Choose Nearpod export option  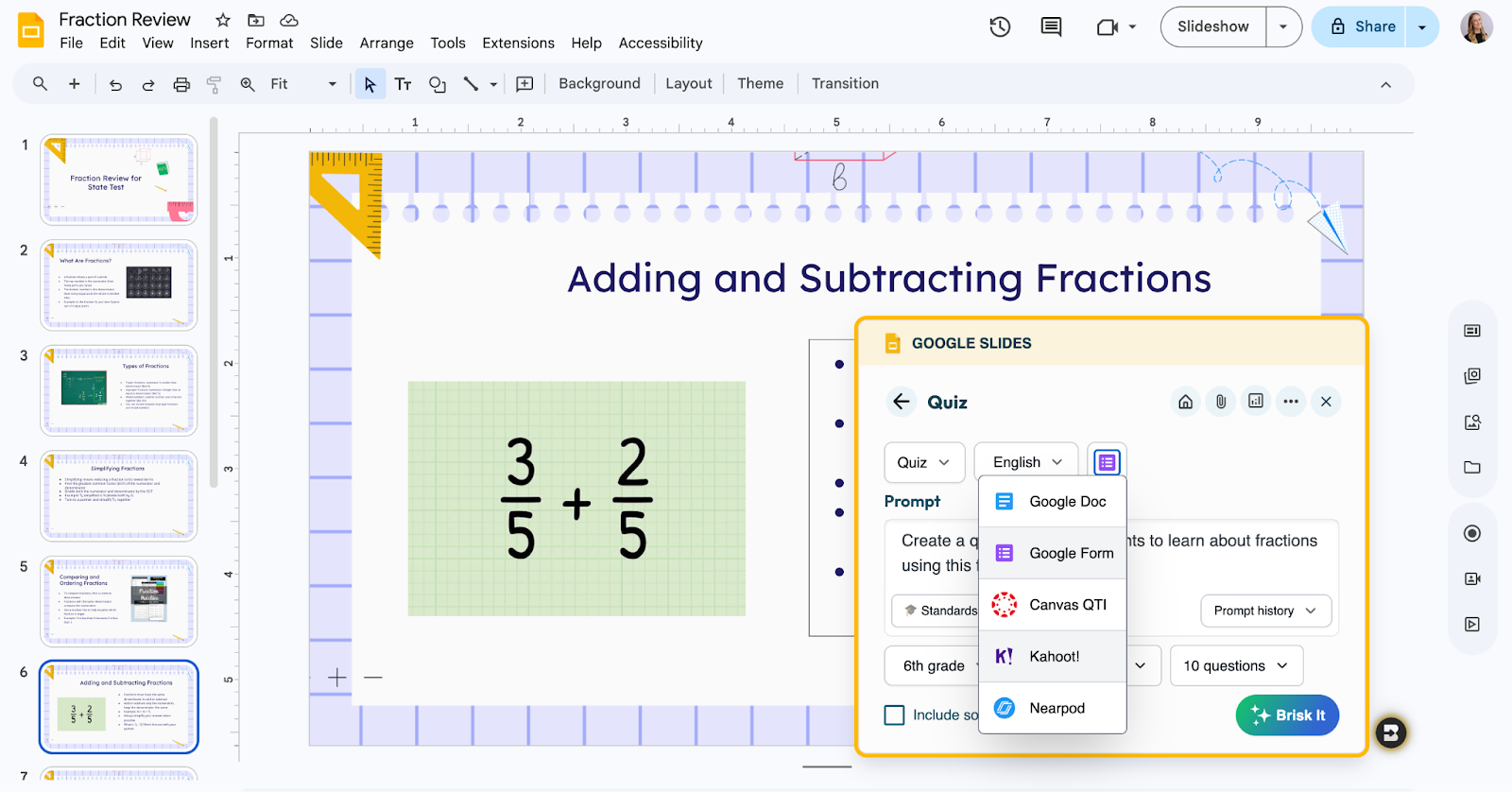[1053, 708]
